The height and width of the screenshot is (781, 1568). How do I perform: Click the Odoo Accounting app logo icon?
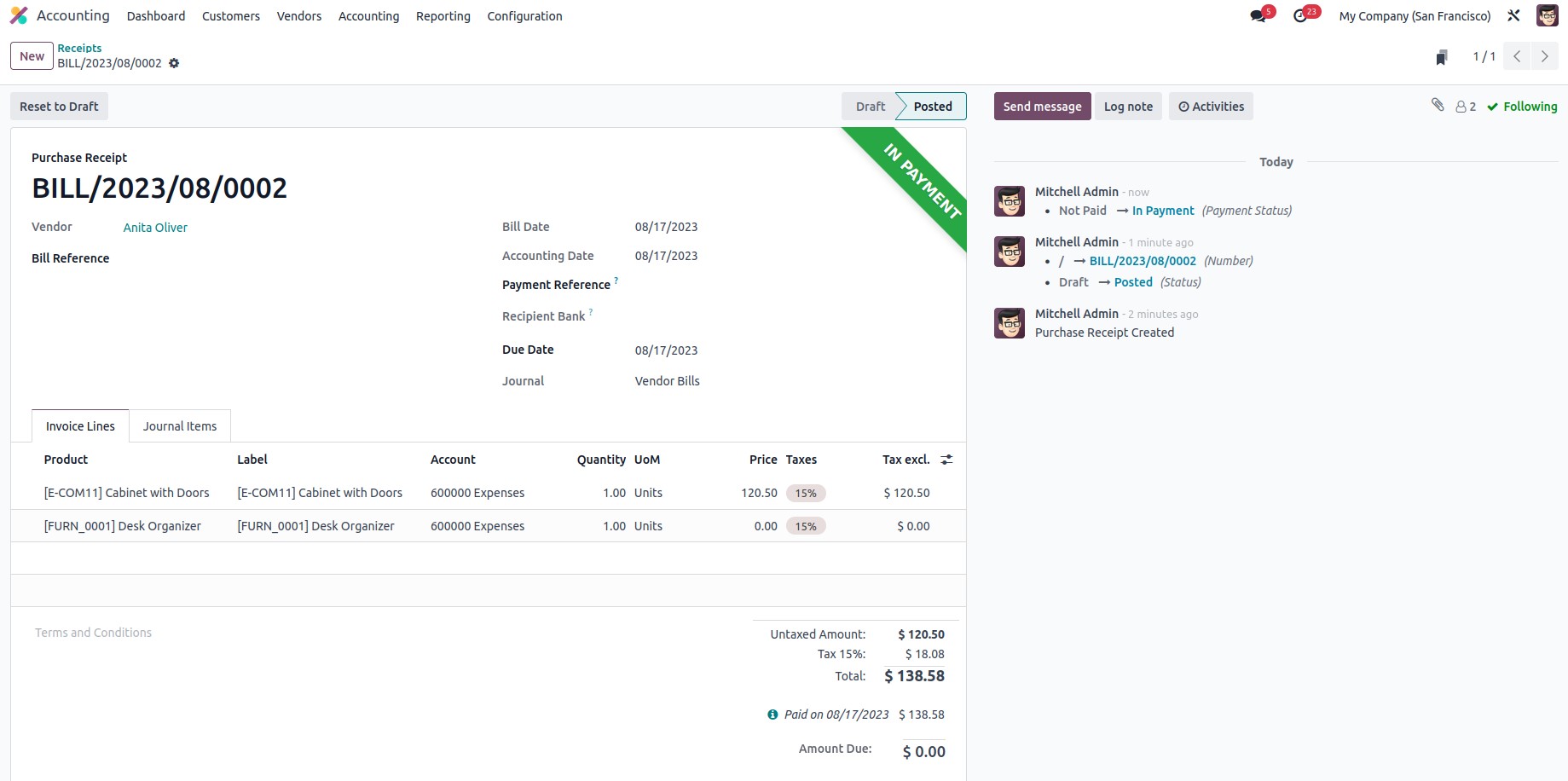19,15
